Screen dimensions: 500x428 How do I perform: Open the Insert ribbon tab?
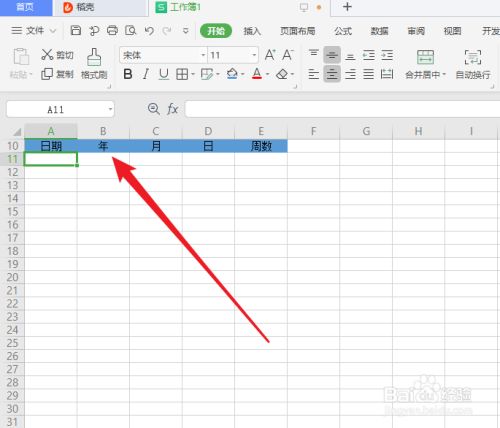[252, 31]
